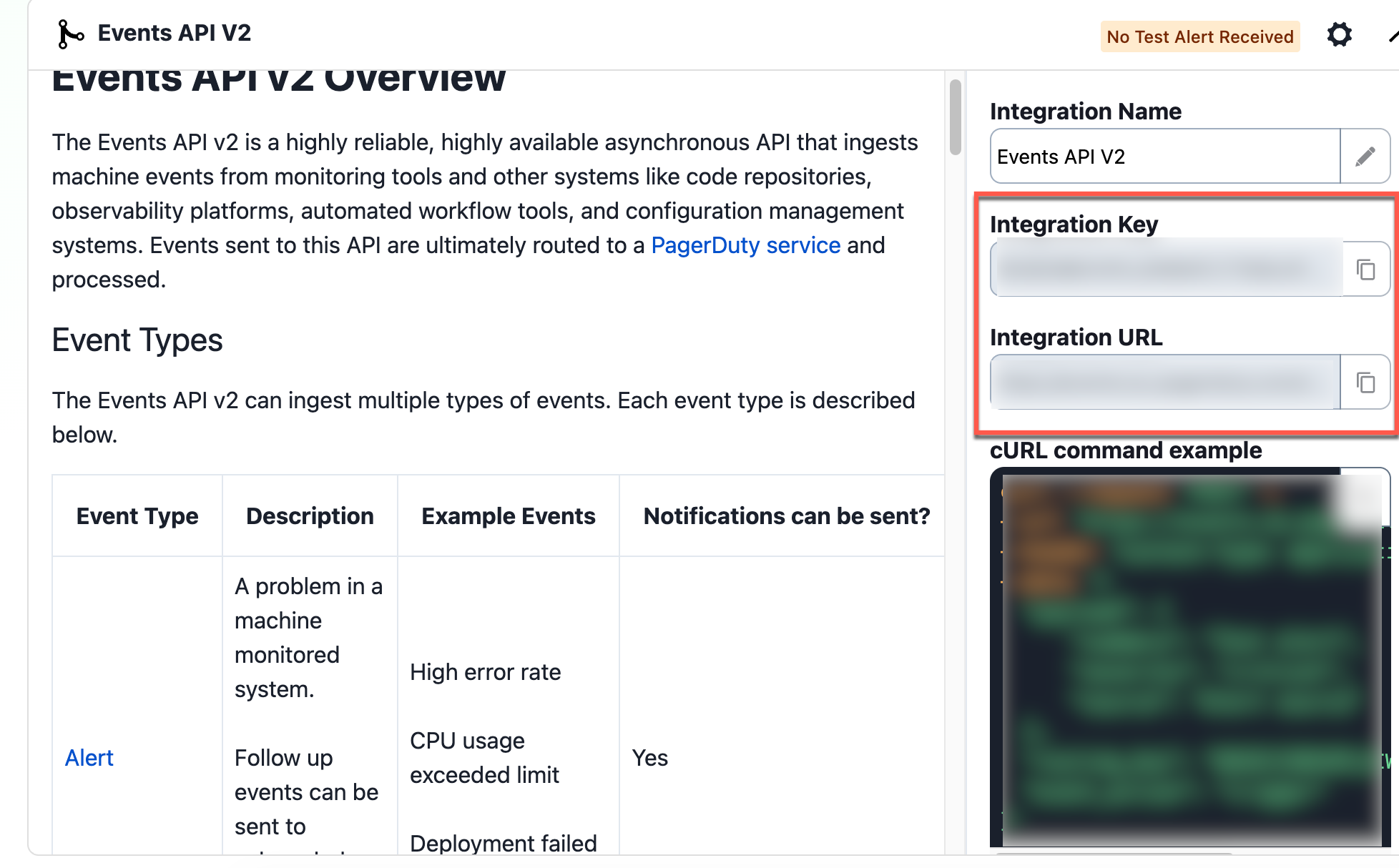The height and width of the screenshot is (868, 1399).
Task: Click the Example Events column header
Action: [508, 516]
